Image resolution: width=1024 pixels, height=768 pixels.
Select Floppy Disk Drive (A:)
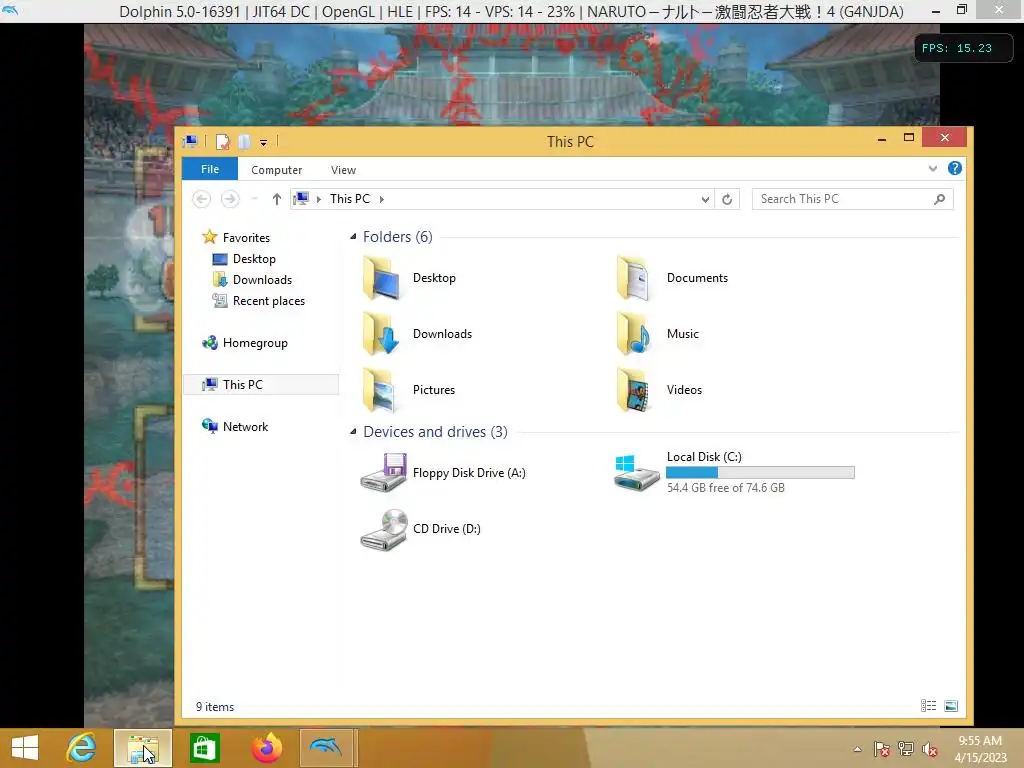pos(444,473)
